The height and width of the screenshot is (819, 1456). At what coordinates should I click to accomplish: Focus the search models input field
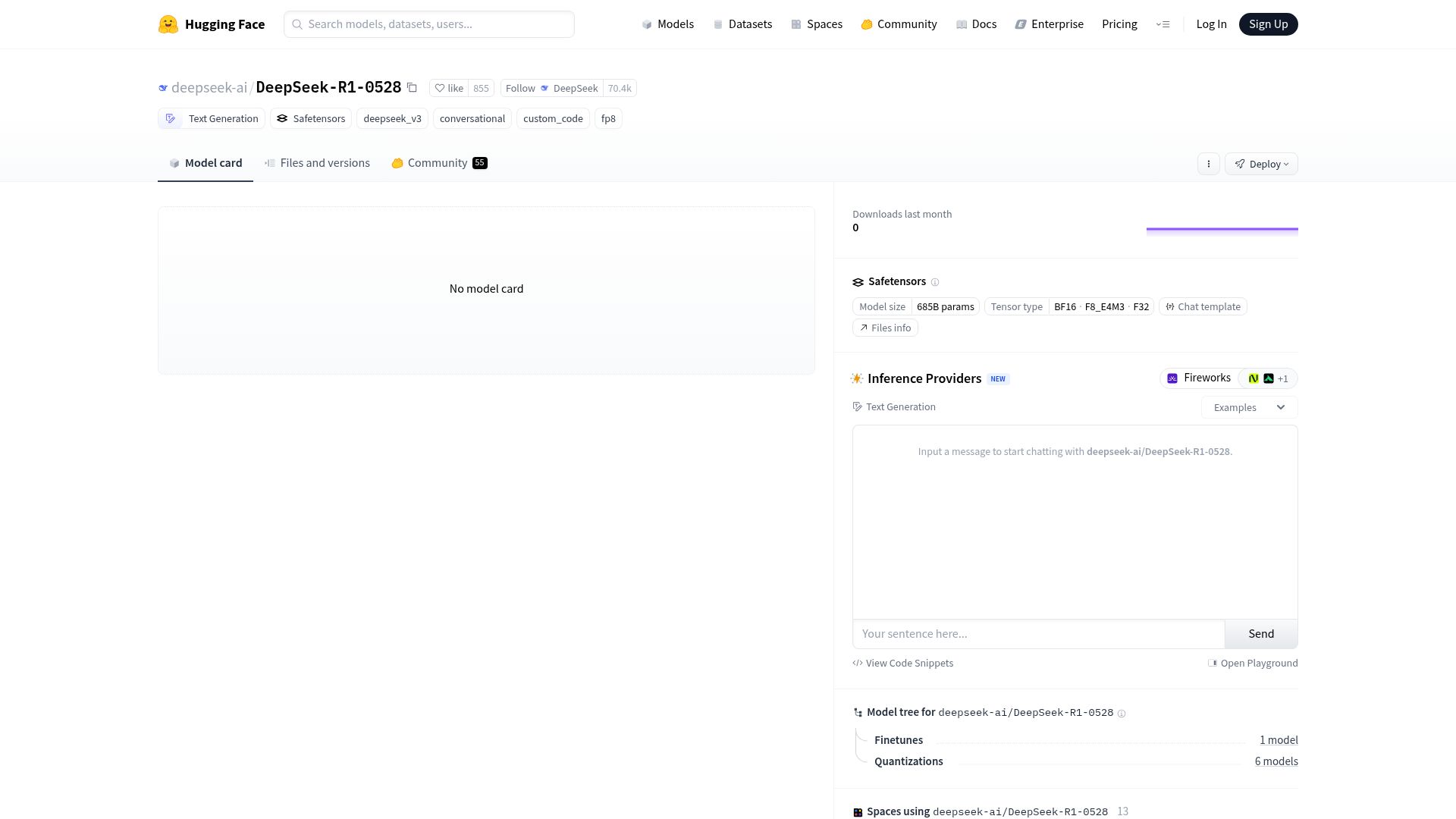click(x=429, y=24)
